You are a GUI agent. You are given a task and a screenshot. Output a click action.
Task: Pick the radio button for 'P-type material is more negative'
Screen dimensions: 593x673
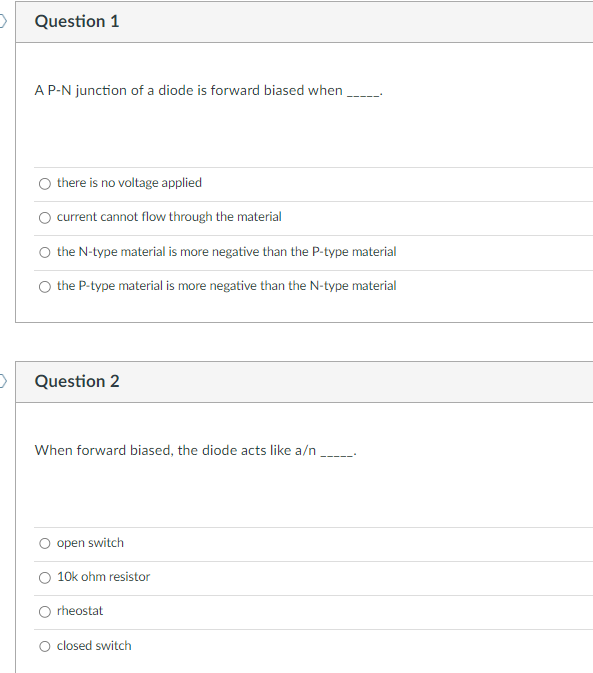pyautogui.click(x=45, y=286)
